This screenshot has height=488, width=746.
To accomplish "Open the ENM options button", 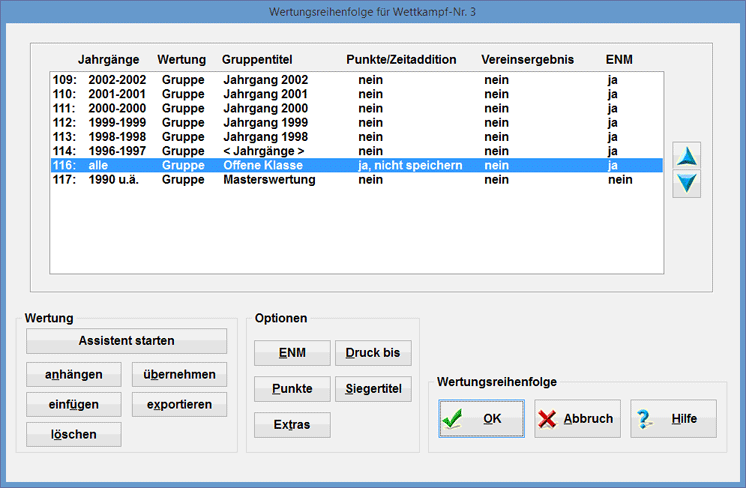I will tap(292, 353).
